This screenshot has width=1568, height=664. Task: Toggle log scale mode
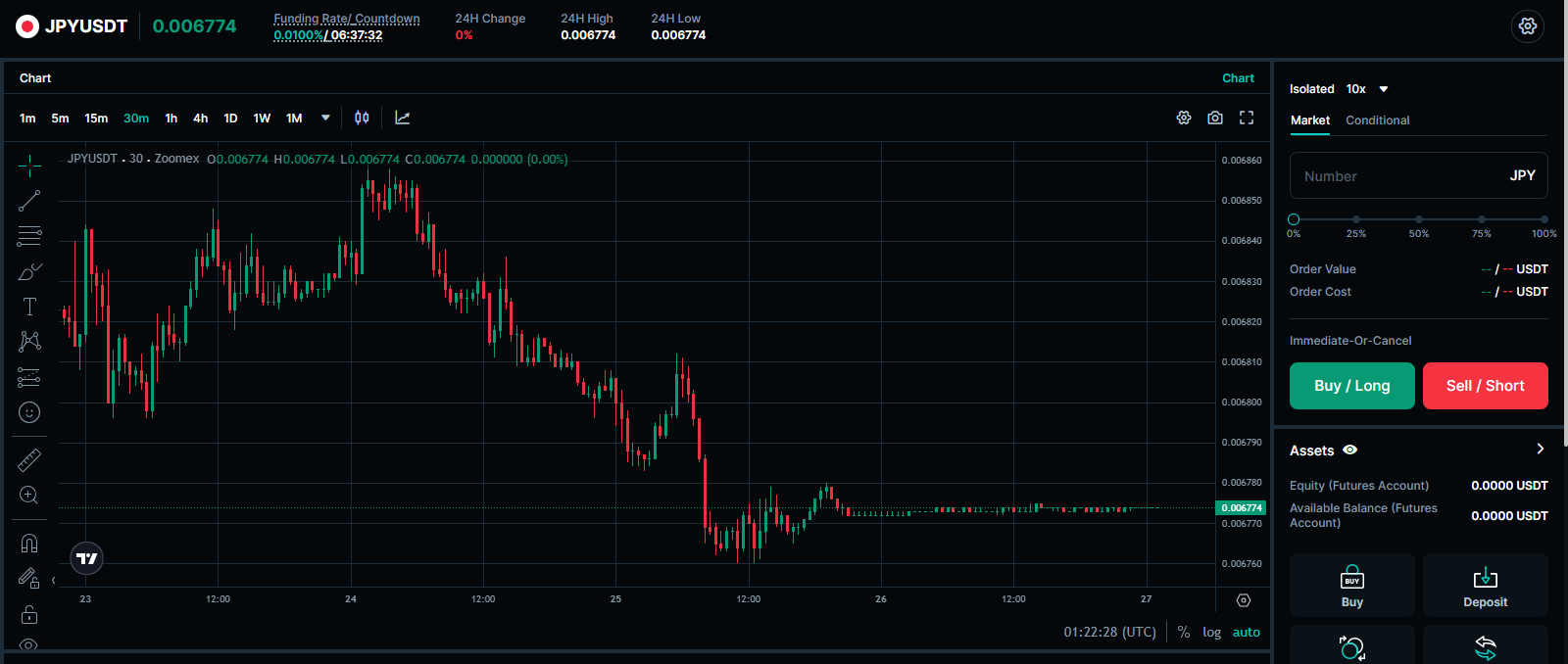(x=1212, y=632)
